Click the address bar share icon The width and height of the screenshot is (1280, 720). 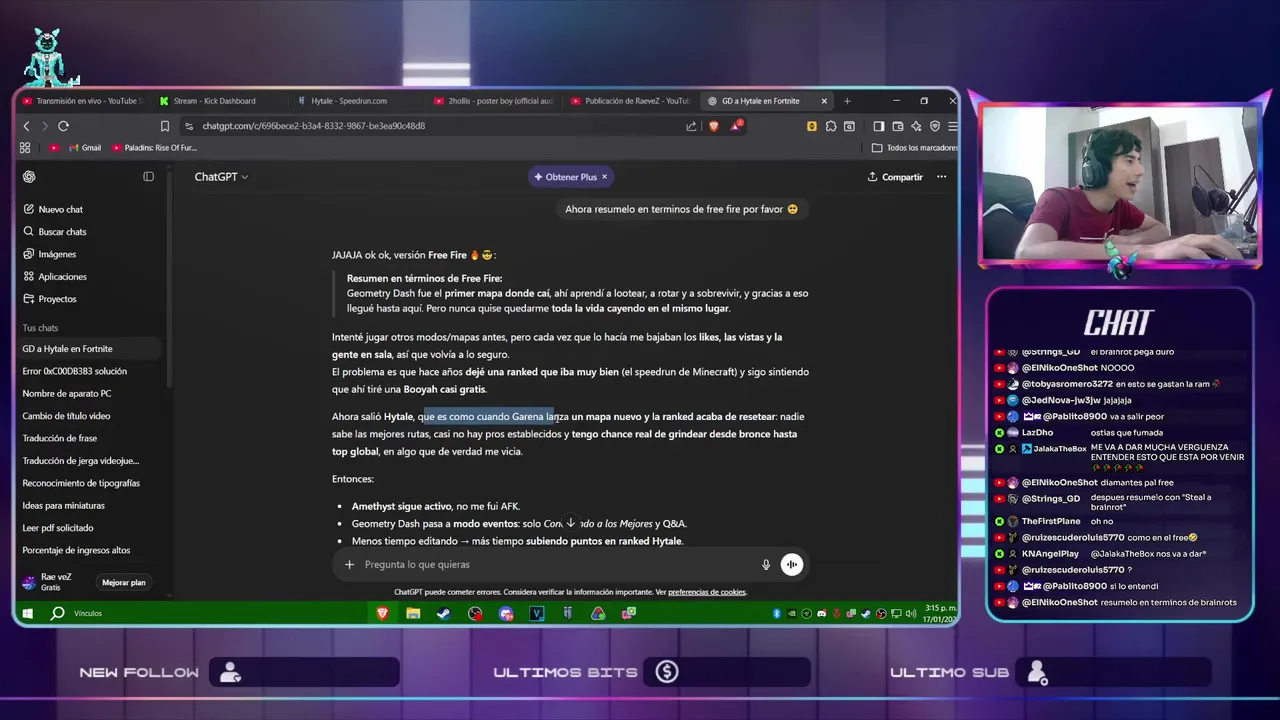(x=691, y=126)
